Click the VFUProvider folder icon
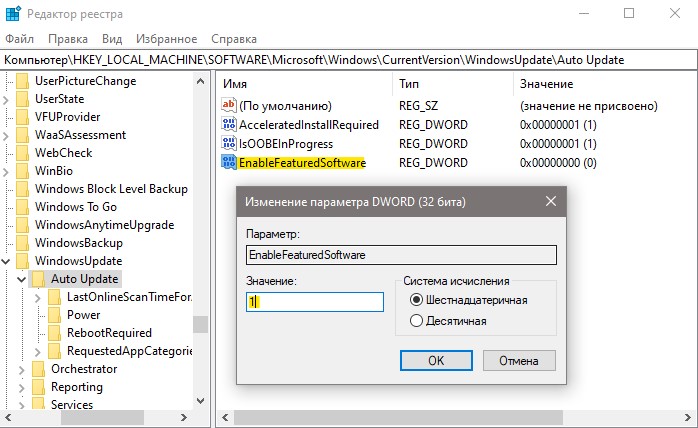 tap(22, 117)
